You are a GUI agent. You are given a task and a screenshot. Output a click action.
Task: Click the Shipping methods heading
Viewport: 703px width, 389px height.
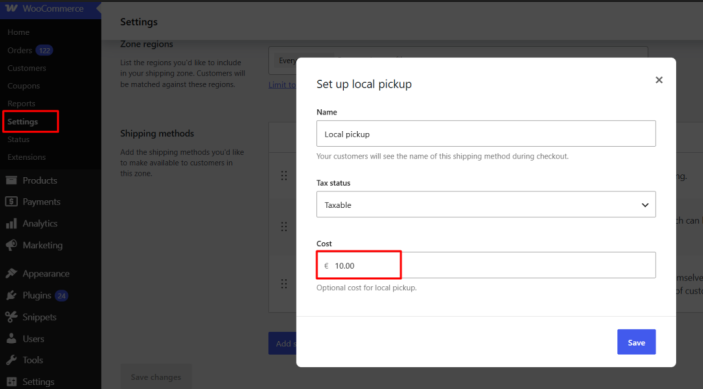point(157,134)
